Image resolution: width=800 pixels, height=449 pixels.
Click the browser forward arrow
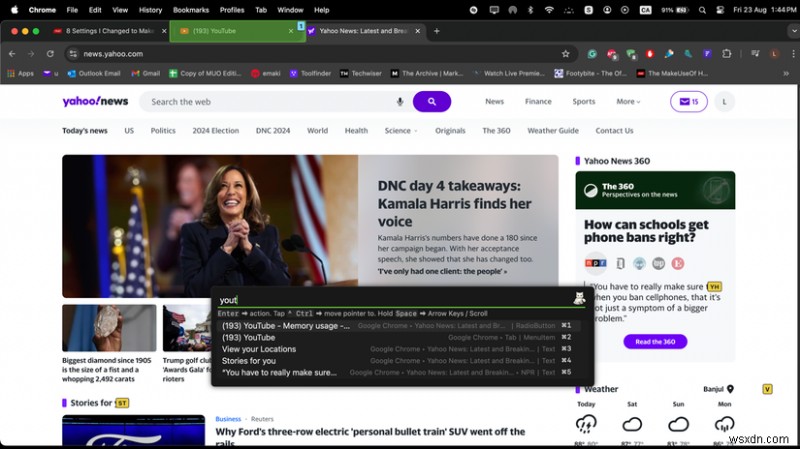click(x=31, y=54)
